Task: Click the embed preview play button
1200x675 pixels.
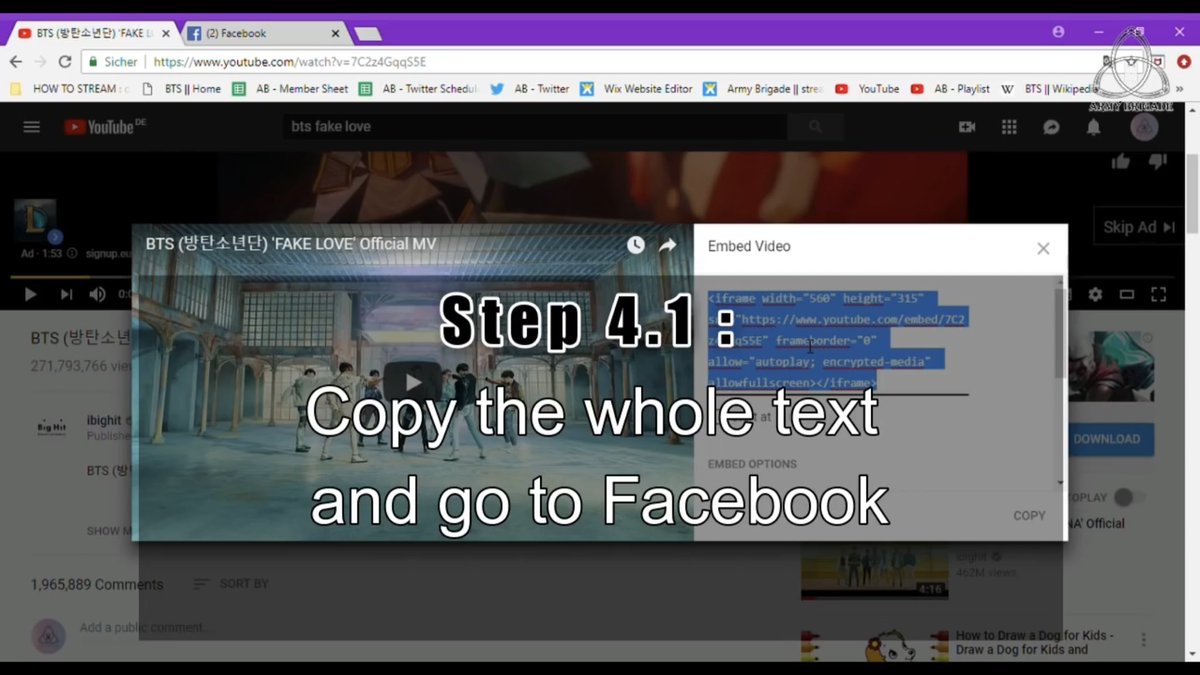Action: click(x=413, y=382)
